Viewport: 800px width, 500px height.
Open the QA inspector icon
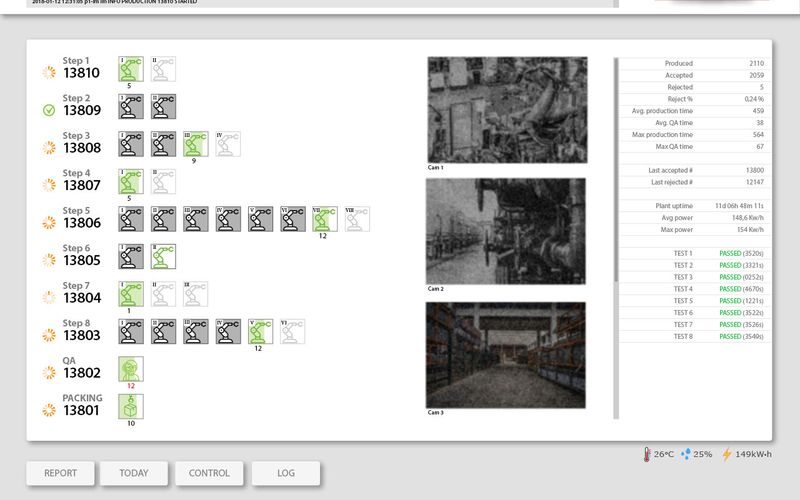(131, 369)
